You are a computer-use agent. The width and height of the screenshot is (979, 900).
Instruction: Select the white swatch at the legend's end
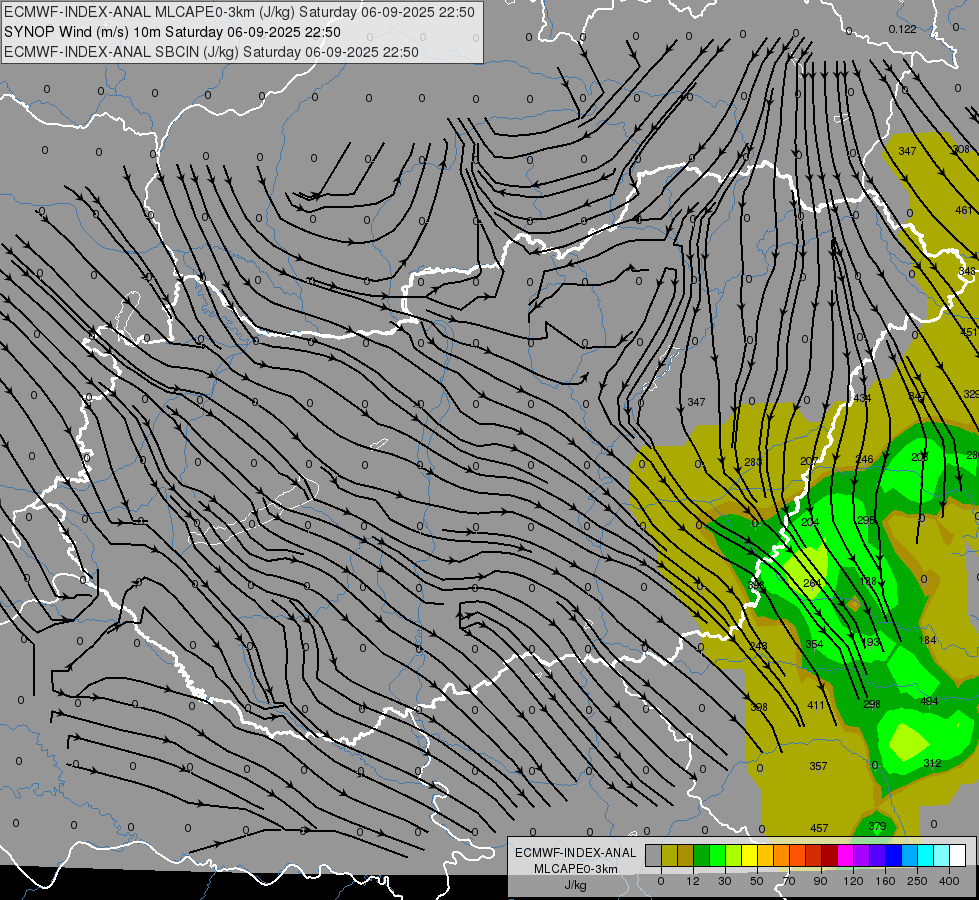click(x=958, y=855)
